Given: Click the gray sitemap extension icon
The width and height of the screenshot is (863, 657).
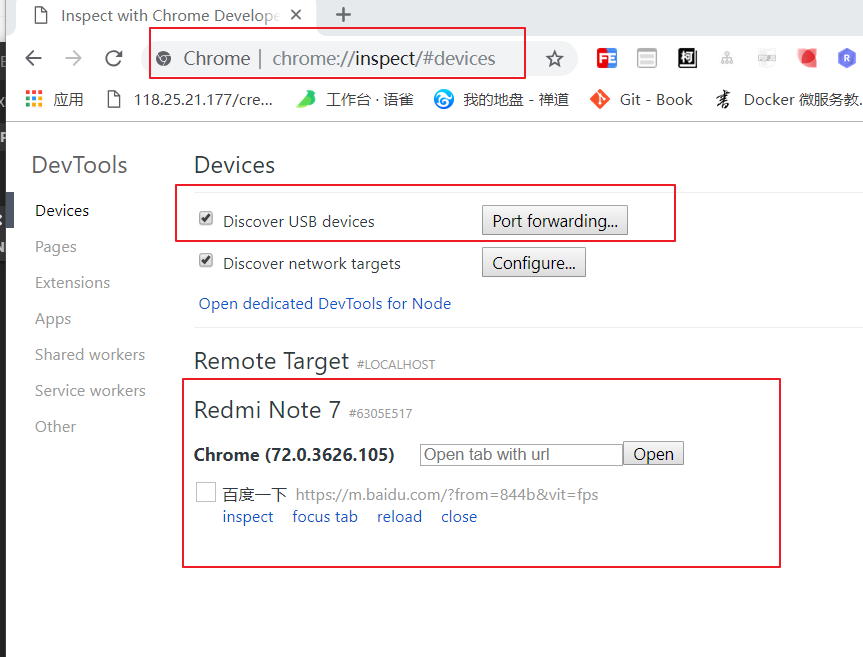Looking at the screenshot, I should point(727,58).
